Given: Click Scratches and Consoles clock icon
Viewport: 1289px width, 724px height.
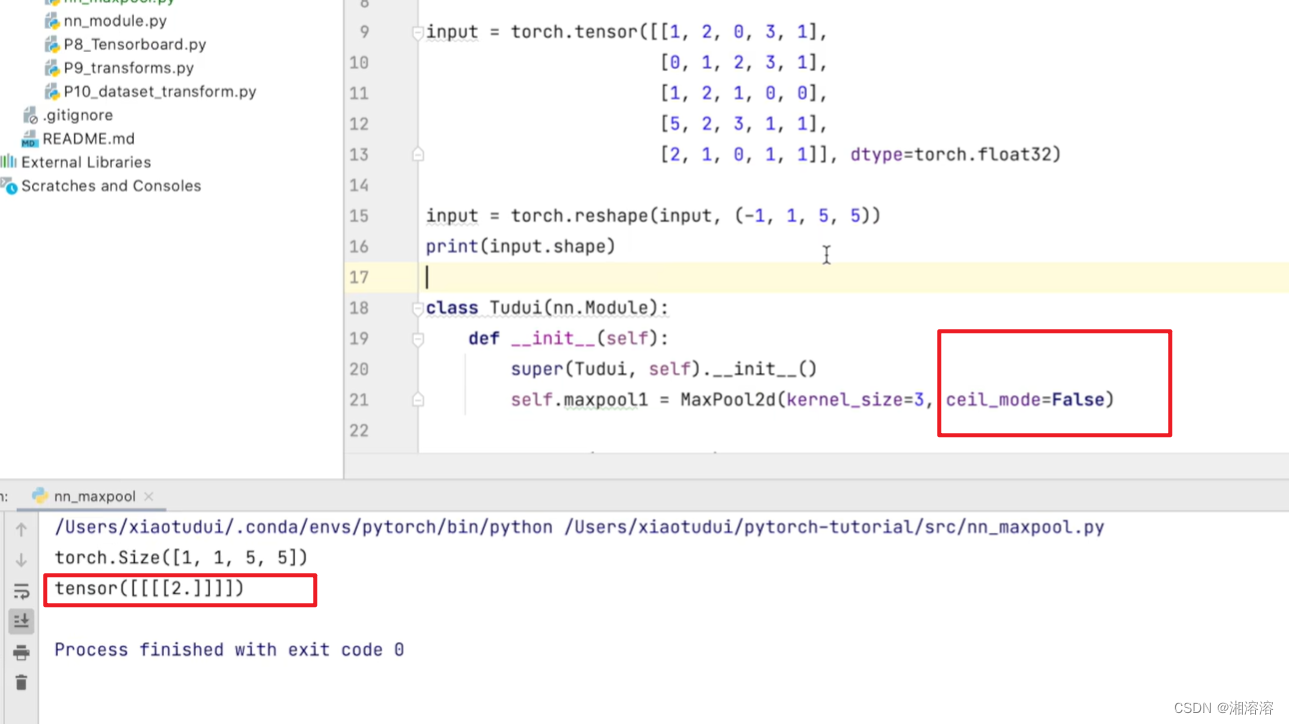Looking at the screenshot, I should tap(9, 186).
